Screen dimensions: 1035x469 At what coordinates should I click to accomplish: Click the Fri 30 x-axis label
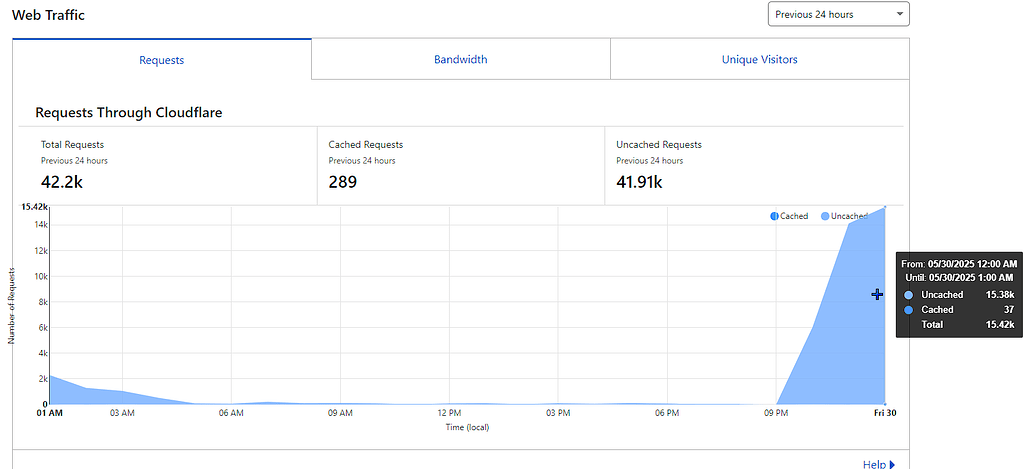point(885,413)
